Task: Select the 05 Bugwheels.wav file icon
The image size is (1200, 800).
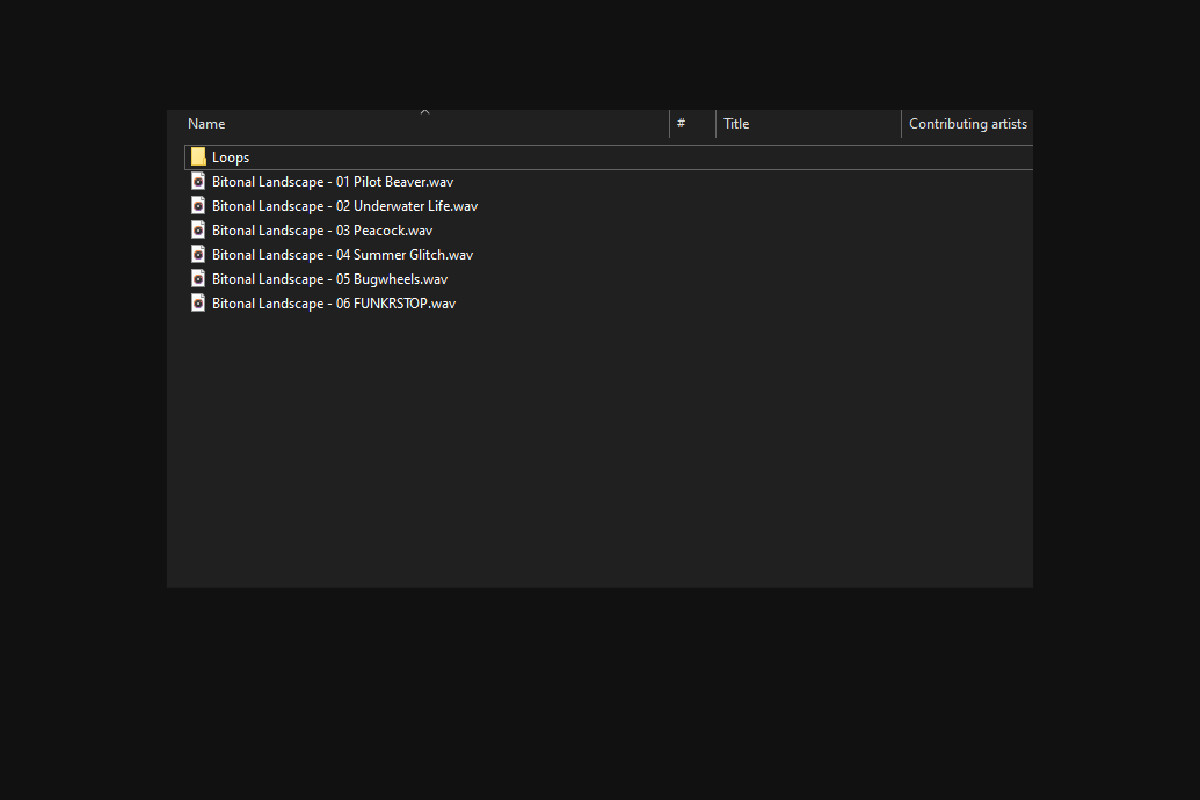Action: point(198,279)
